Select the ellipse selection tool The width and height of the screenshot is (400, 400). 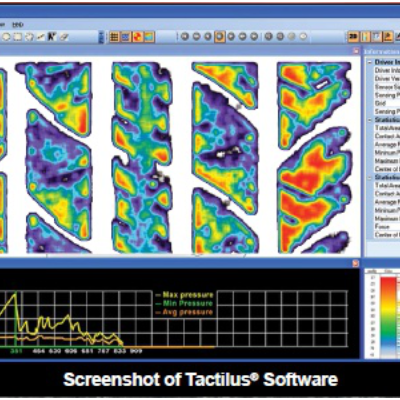coord(6,36)
